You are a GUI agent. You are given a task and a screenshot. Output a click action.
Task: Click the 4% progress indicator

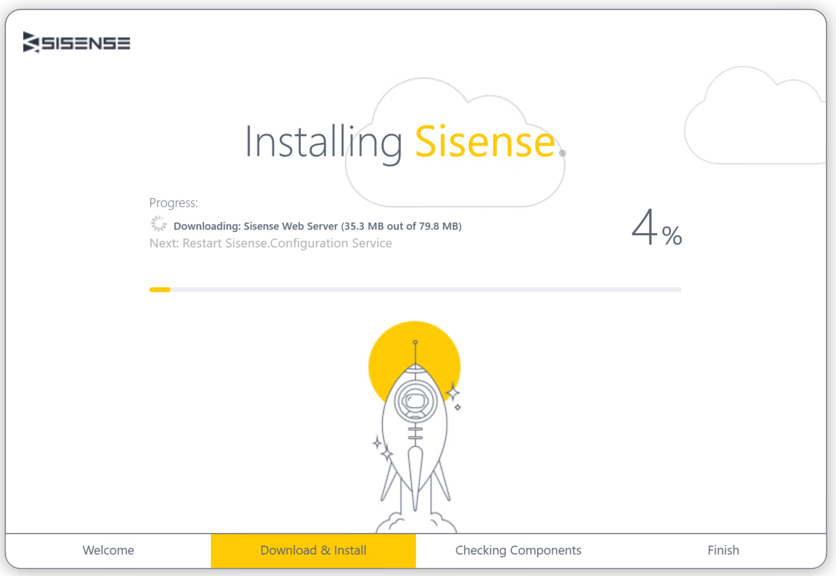pyautogui.click(x=657, y=228)
